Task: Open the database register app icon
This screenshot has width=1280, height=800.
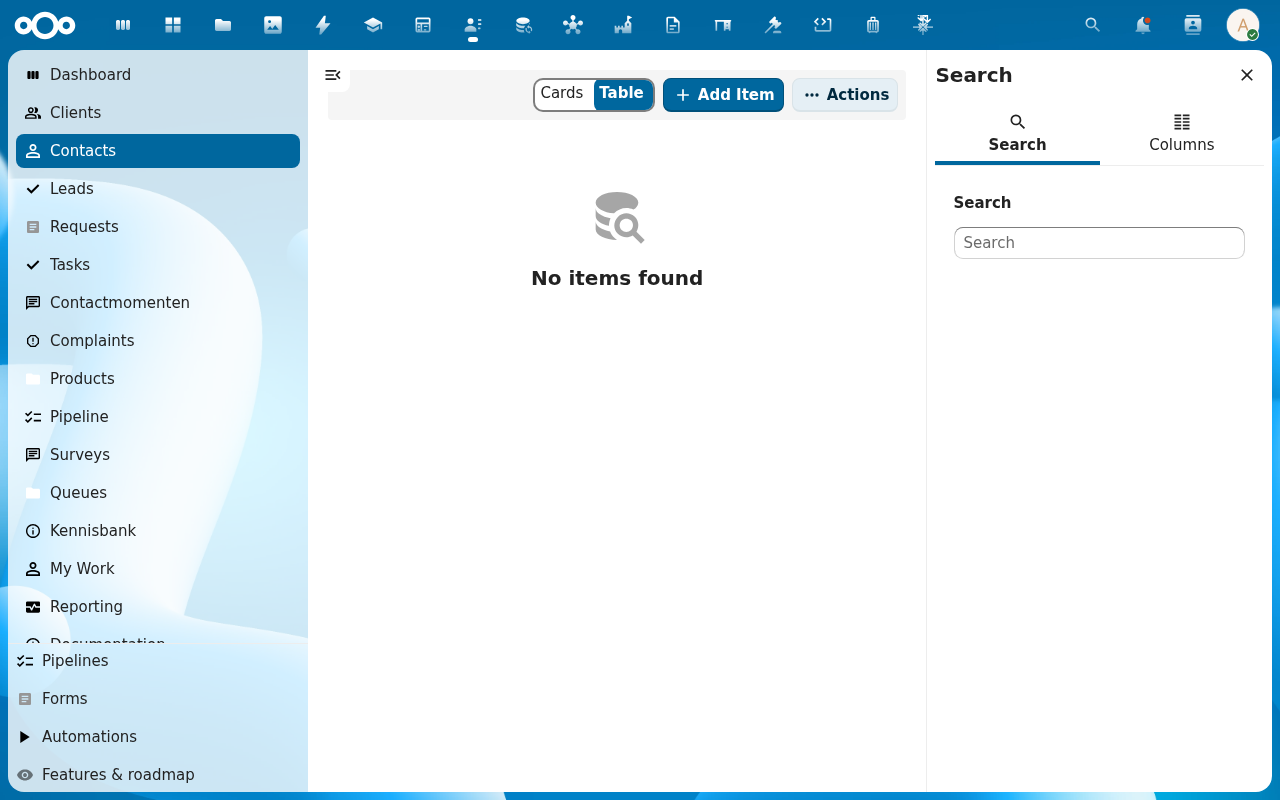Action: (523, 25)
